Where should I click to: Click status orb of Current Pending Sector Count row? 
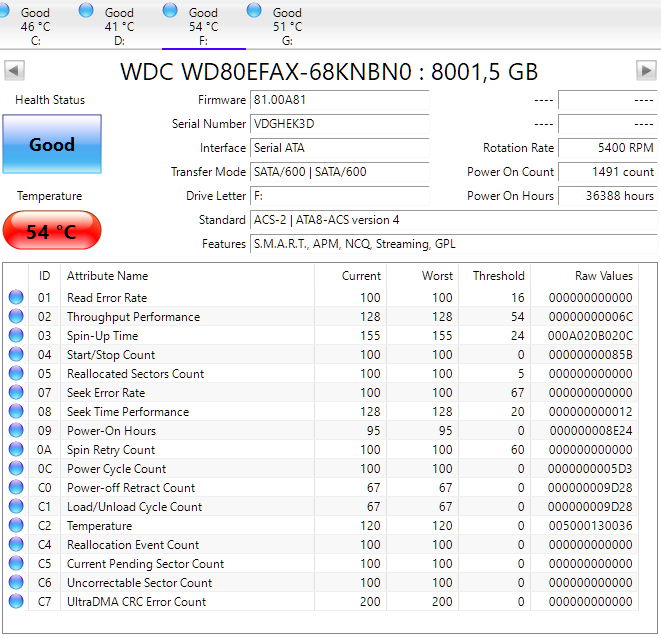click(x=16, y=563)
